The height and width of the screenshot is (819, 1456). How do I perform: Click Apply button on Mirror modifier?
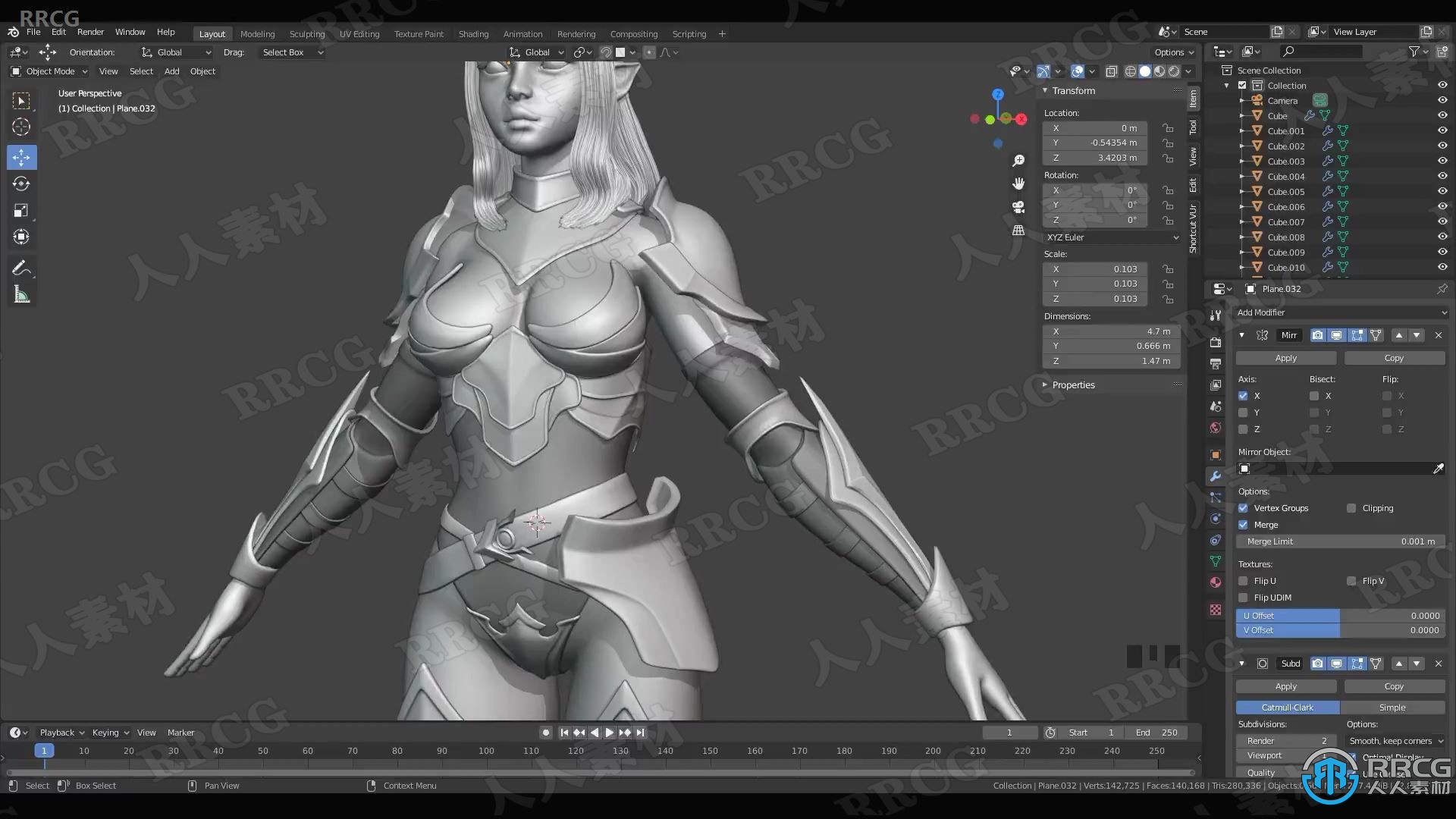tap(1286, 358)
